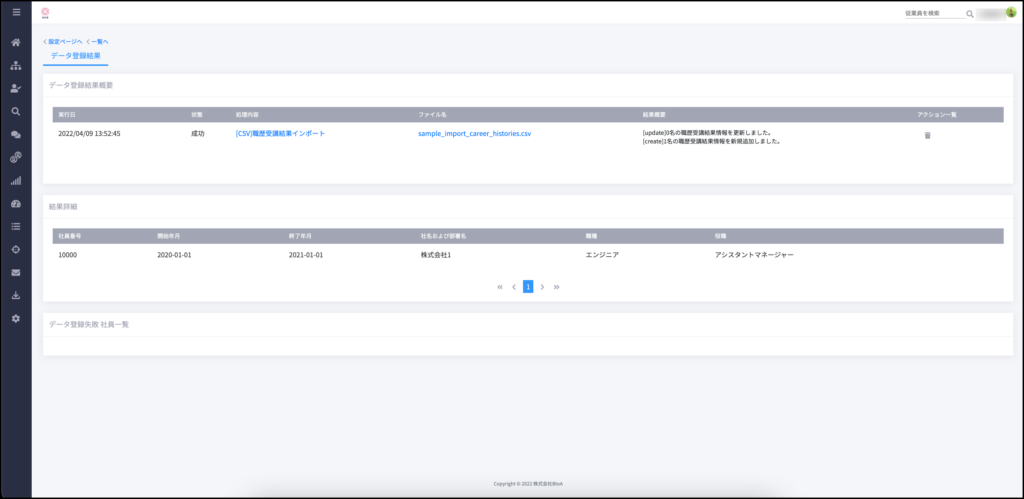Click the 2022/04/09 13:52:45 date cell

[89, 133]
